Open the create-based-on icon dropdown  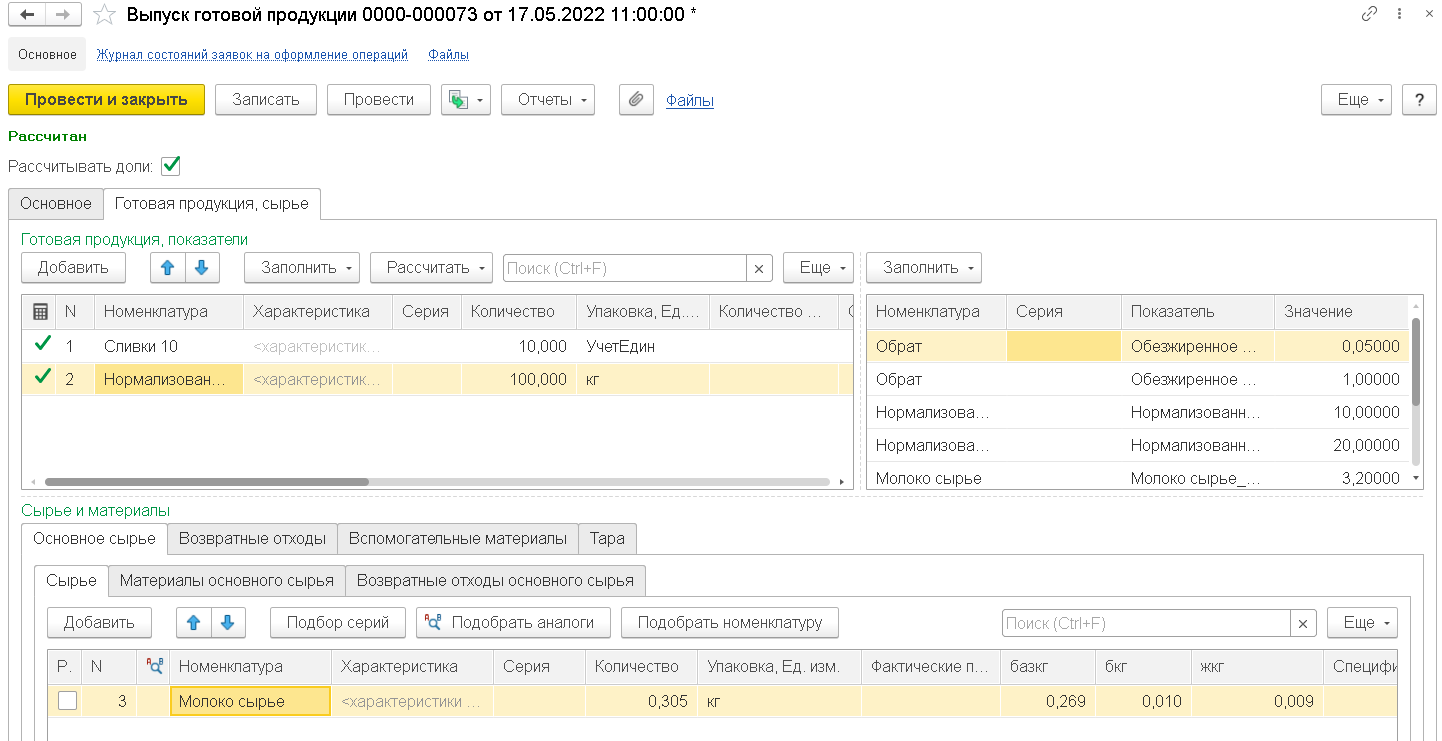coord(466,100)
